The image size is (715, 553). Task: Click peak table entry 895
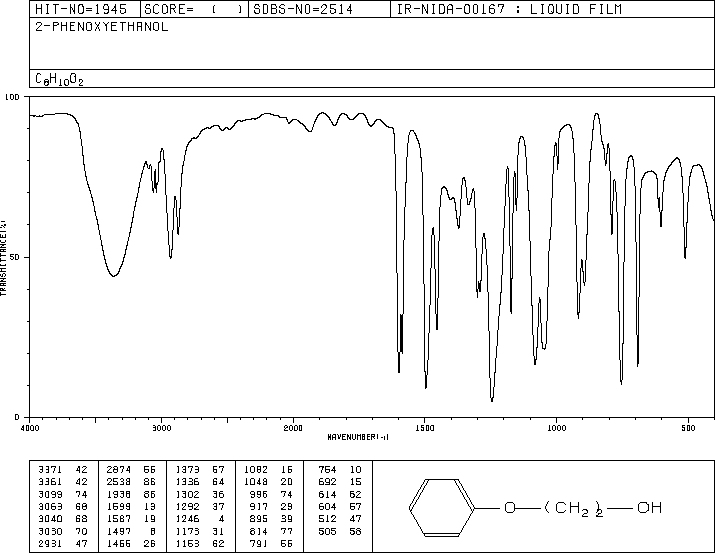[259, 519]
